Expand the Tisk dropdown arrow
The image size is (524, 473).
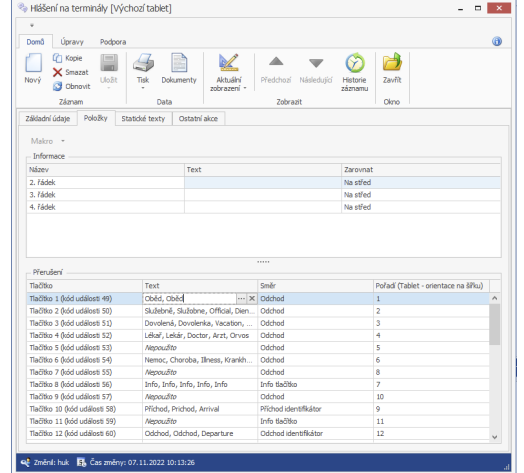point(143,88)
